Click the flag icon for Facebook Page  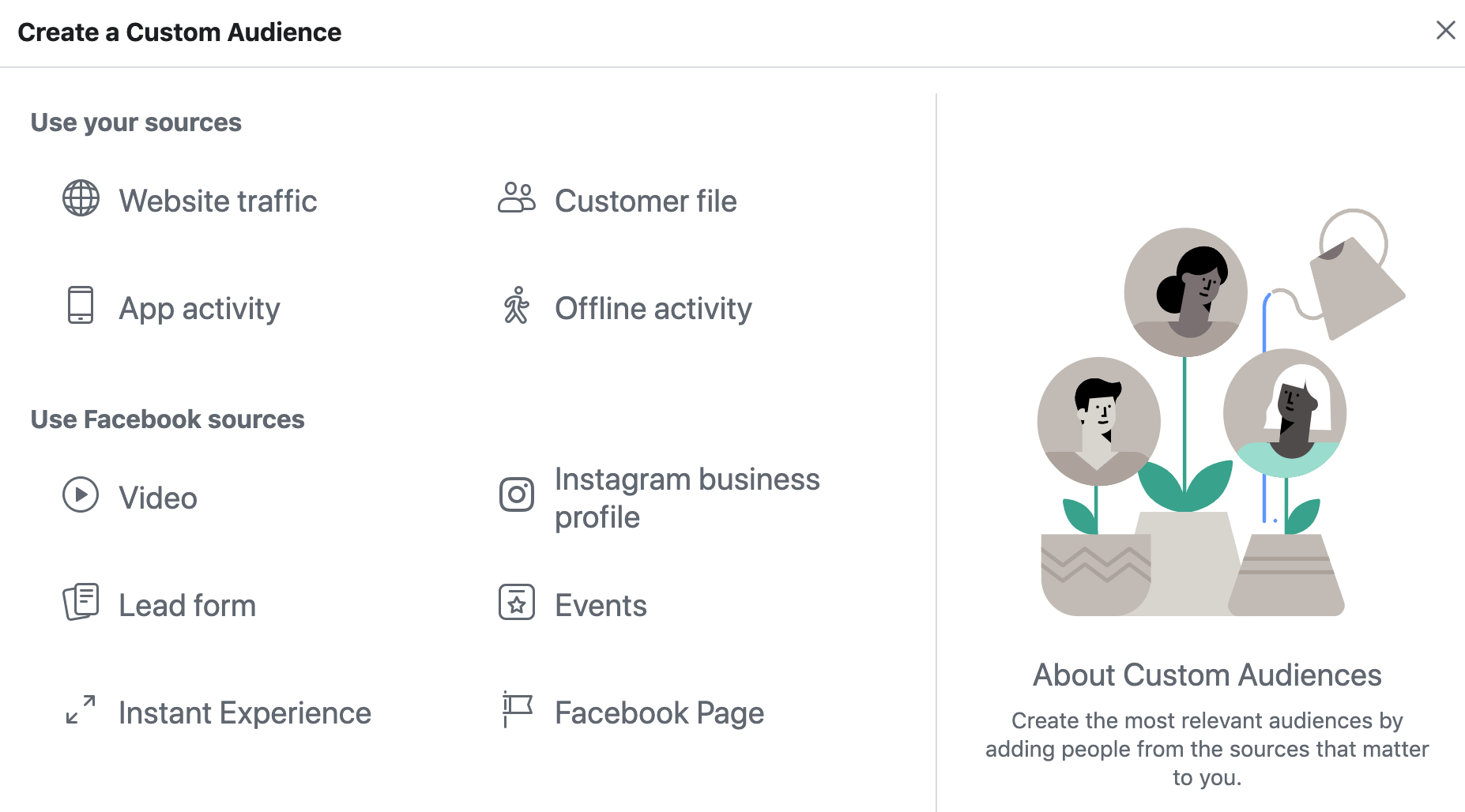pos(516,710)
